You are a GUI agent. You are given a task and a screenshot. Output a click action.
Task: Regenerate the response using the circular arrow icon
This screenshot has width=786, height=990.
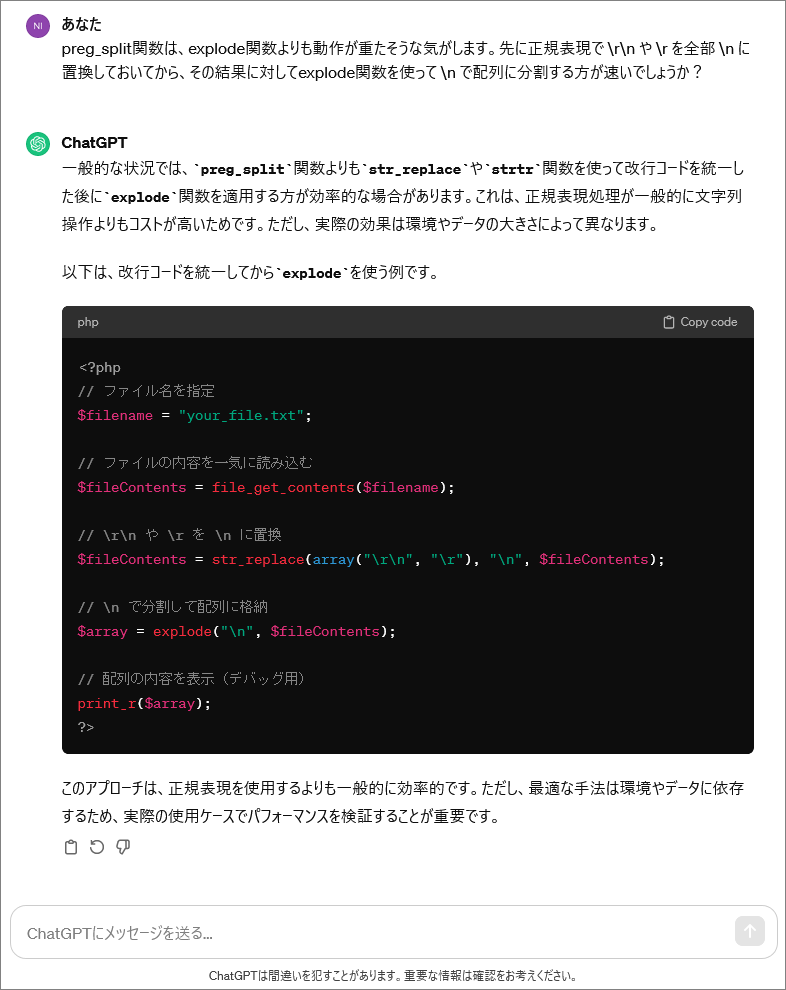[97, 847]
